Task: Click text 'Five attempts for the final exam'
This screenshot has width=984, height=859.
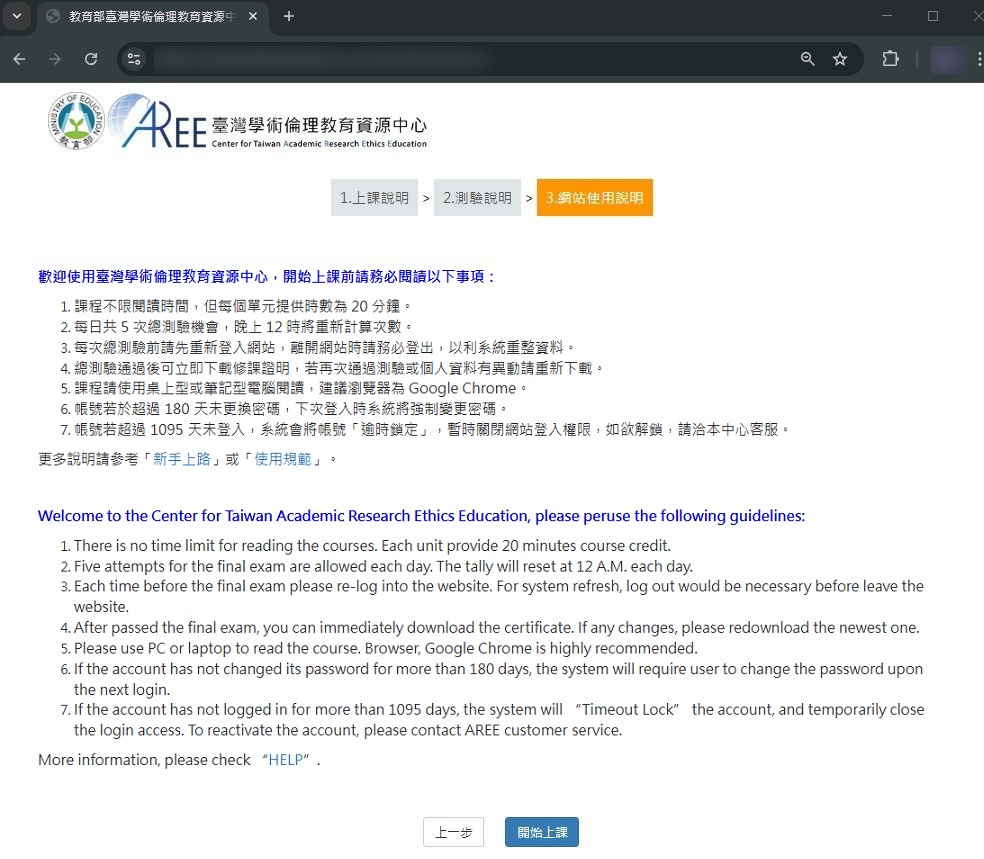Action: pyautogui.click(x=179, y=567)
